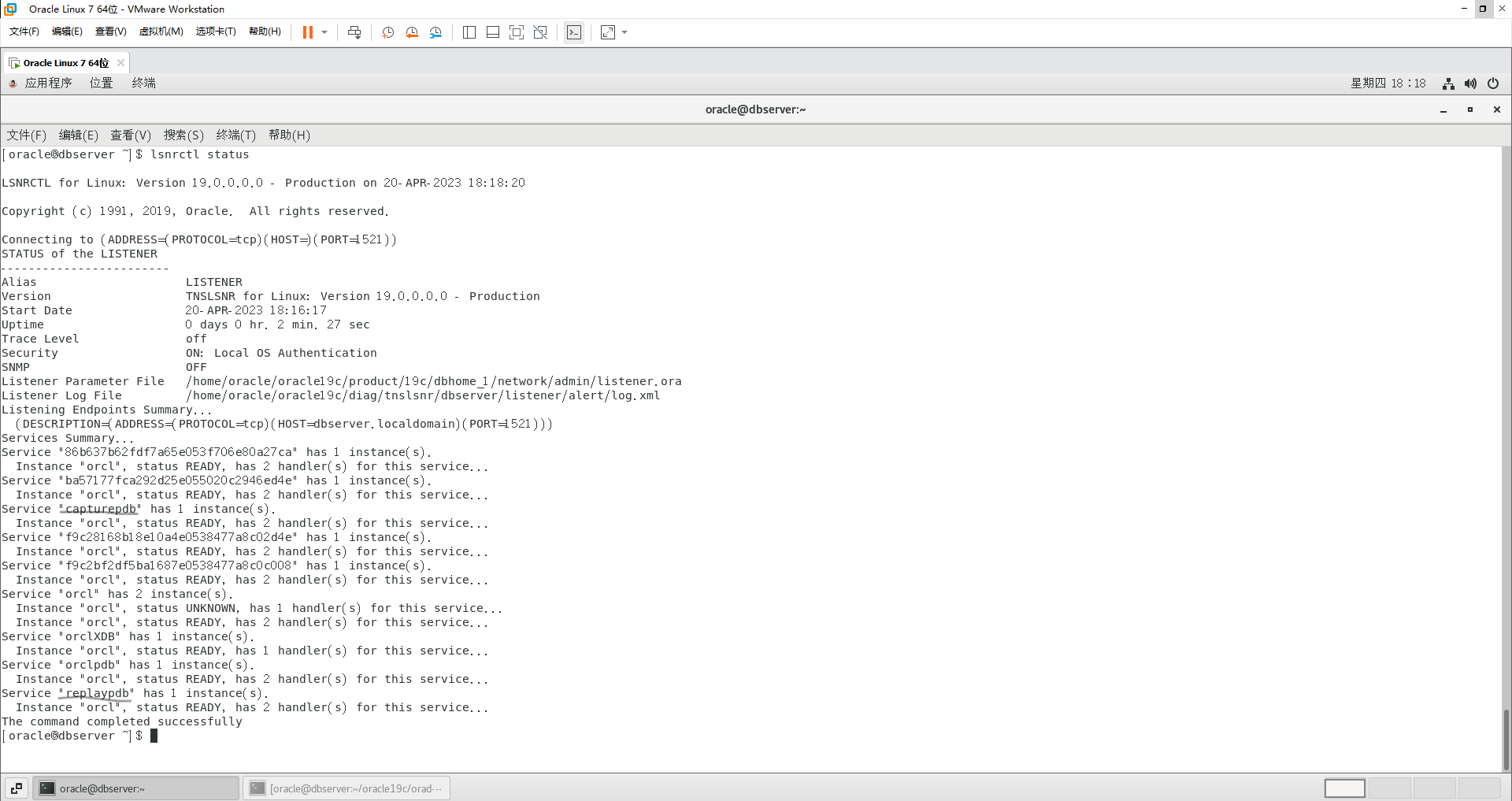Open the clock showing 星期四 18:18
This screenshot has height=801, width=1512.
point(1388,83)
